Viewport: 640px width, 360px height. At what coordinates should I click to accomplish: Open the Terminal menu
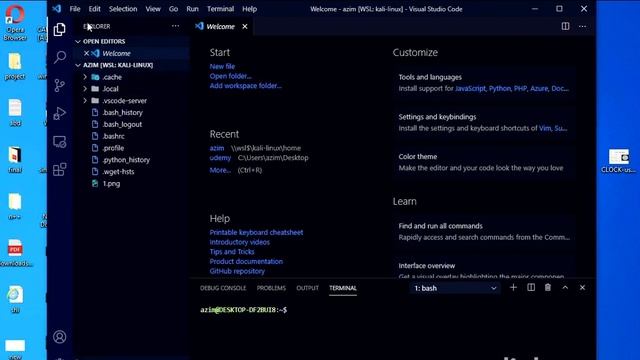tap(220, 9)
